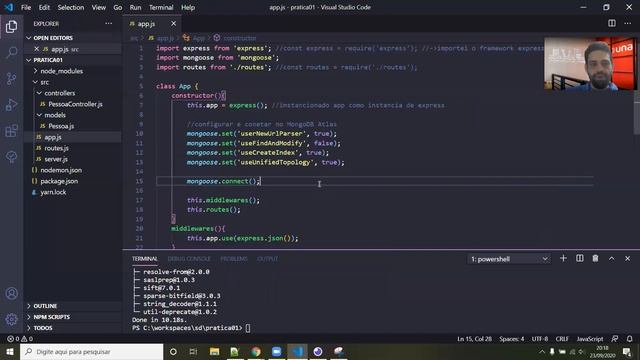640x360 pixels.
Task: Open Source Control view in activity bar
Action: tap(11, 78)
